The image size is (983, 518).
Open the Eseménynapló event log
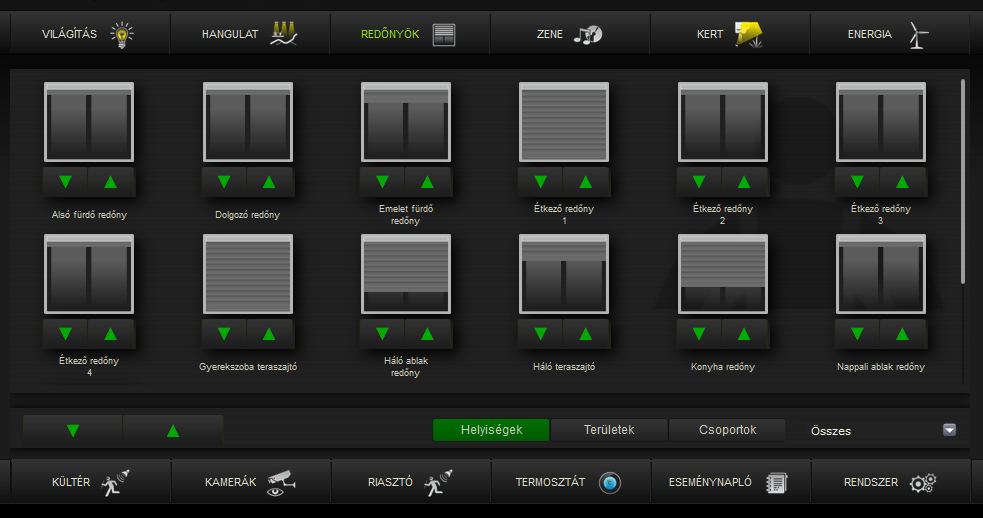[730, 482]
